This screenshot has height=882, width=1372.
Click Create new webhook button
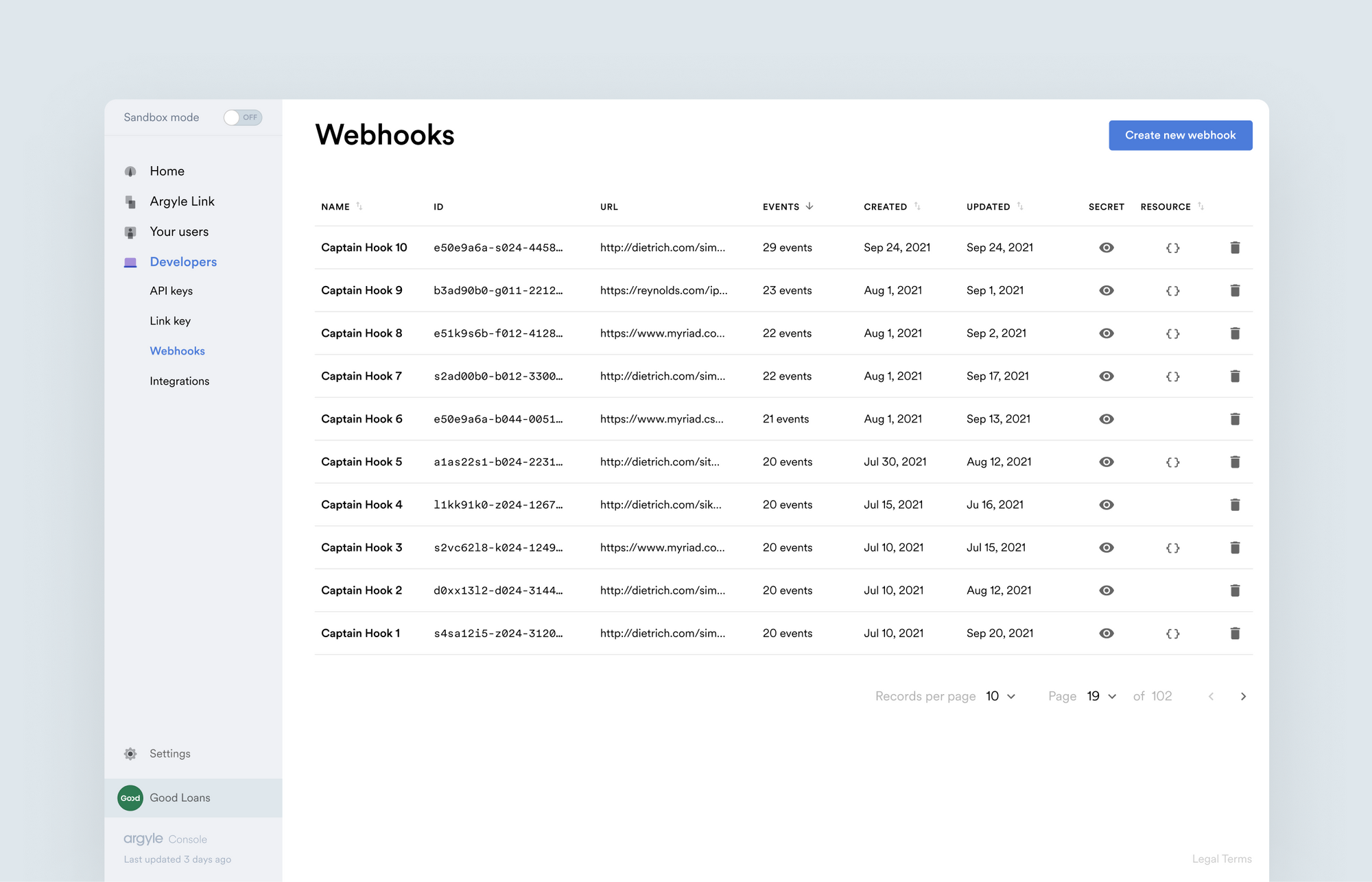point(1180,135)
